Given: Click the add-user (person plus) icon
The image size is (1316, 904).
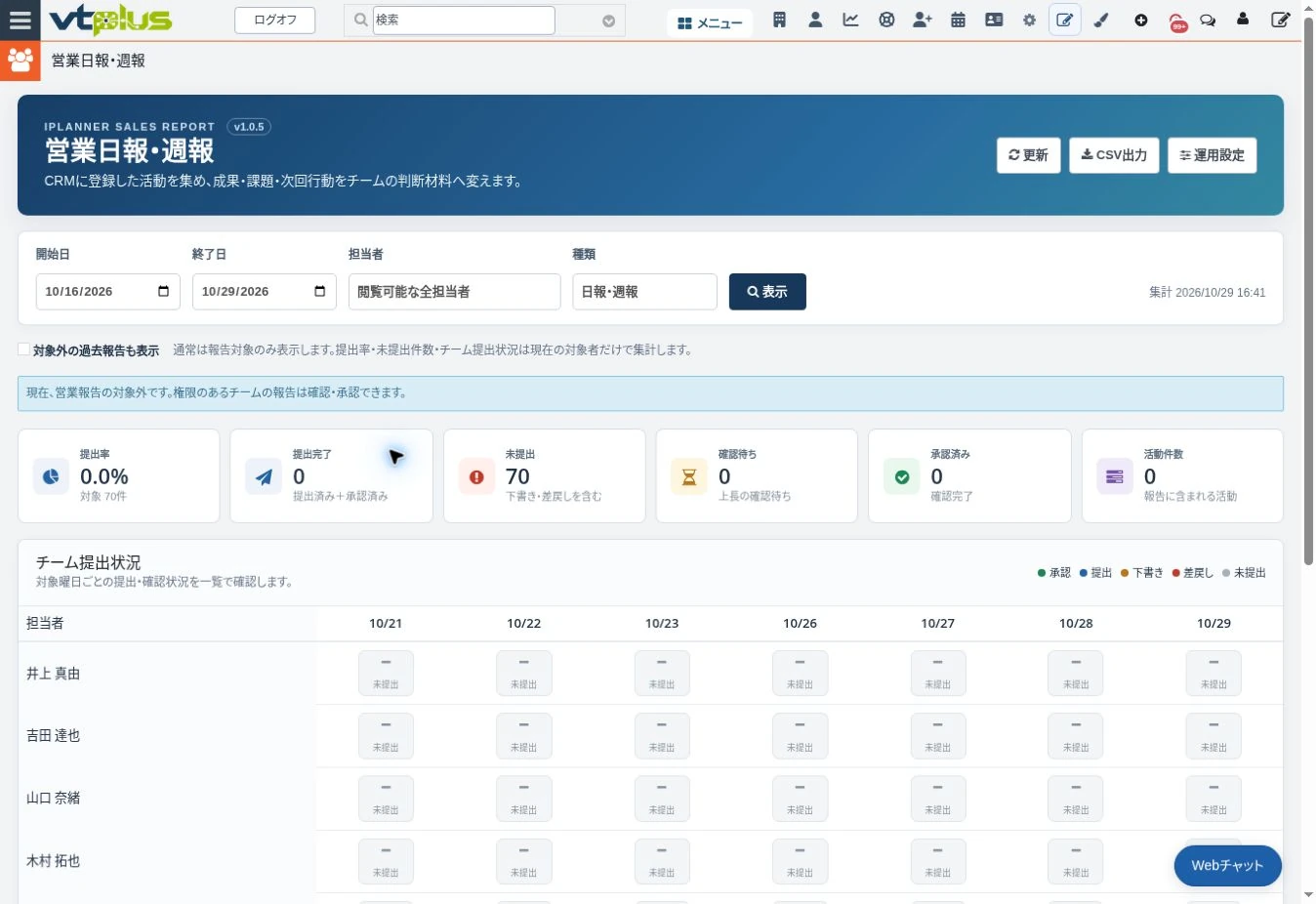Looking at the screenshot, I should click(x=923, y=20).
